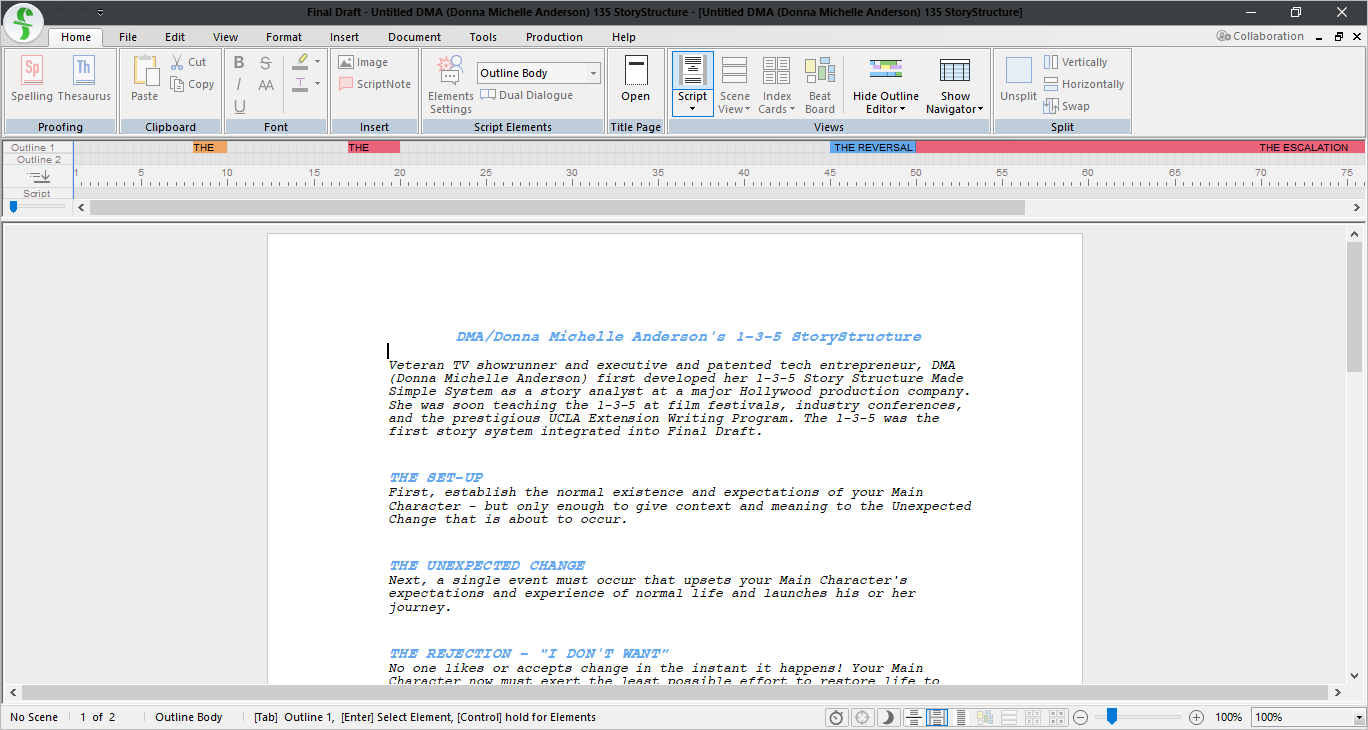Expand text color dropdown arrow
Screen dimensions: 1368x730
[318, 84]
